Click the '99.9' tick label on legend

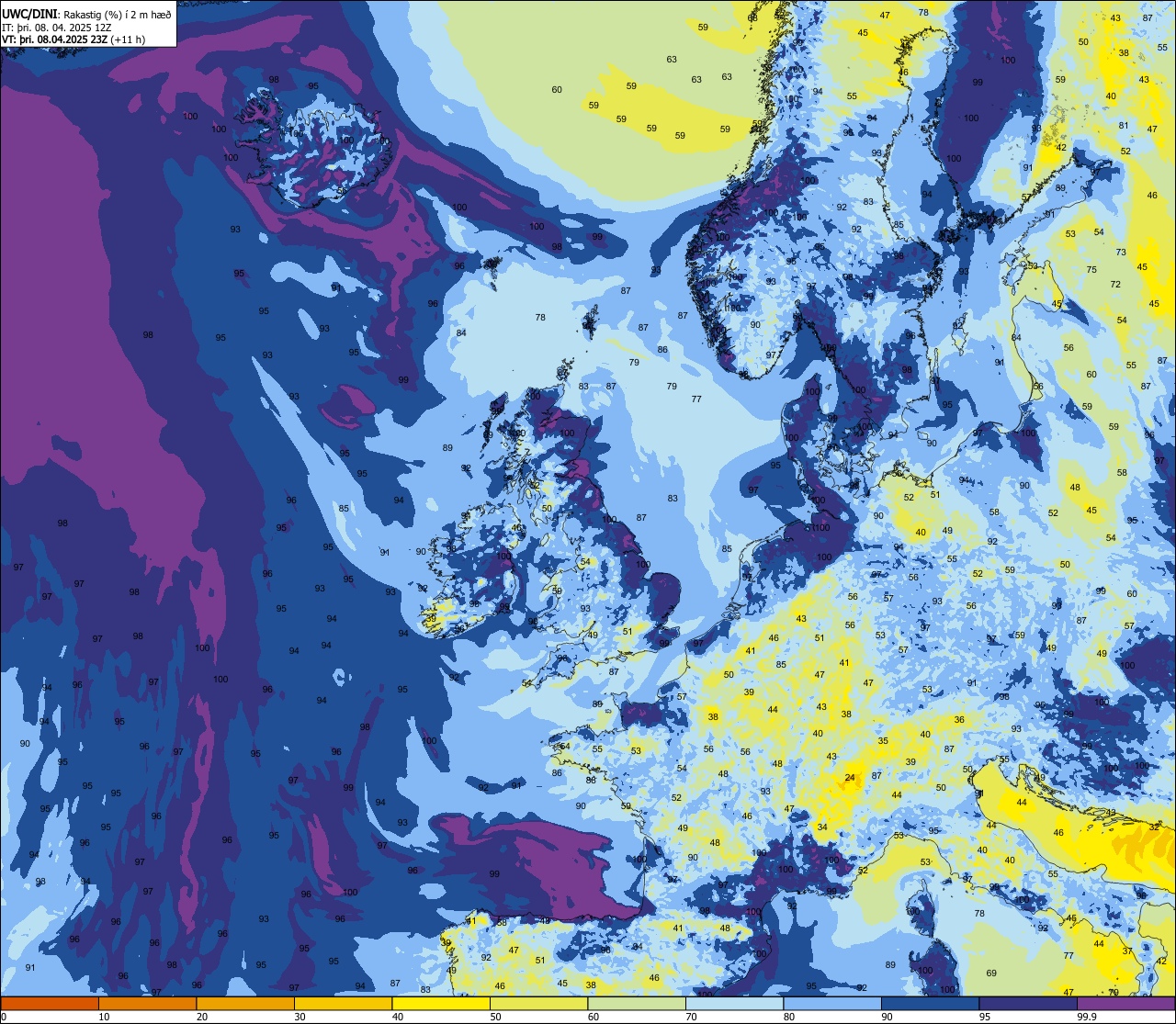(1086, 1017)
